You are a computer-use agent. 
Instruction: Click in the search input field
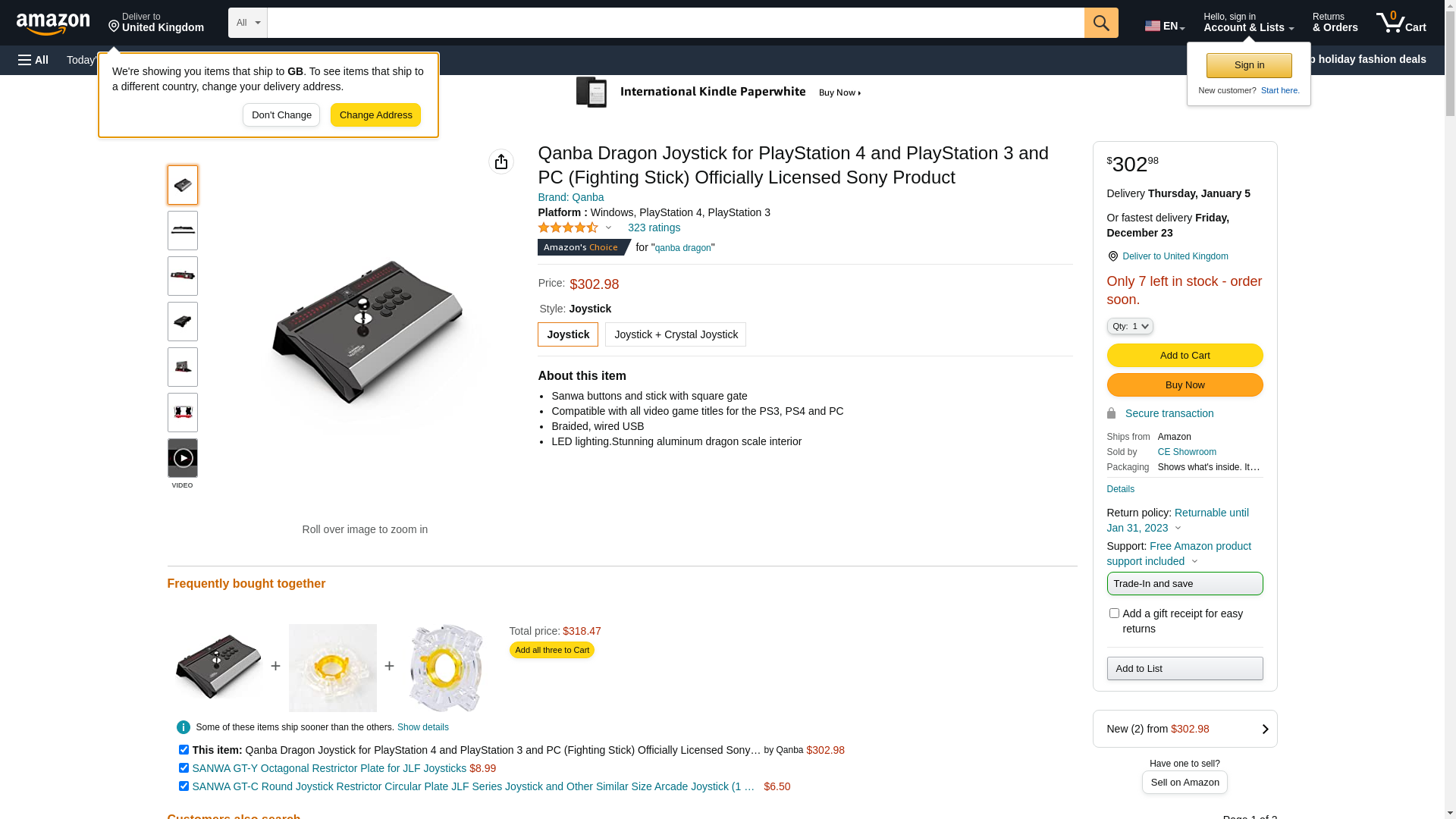coord(675,23)
